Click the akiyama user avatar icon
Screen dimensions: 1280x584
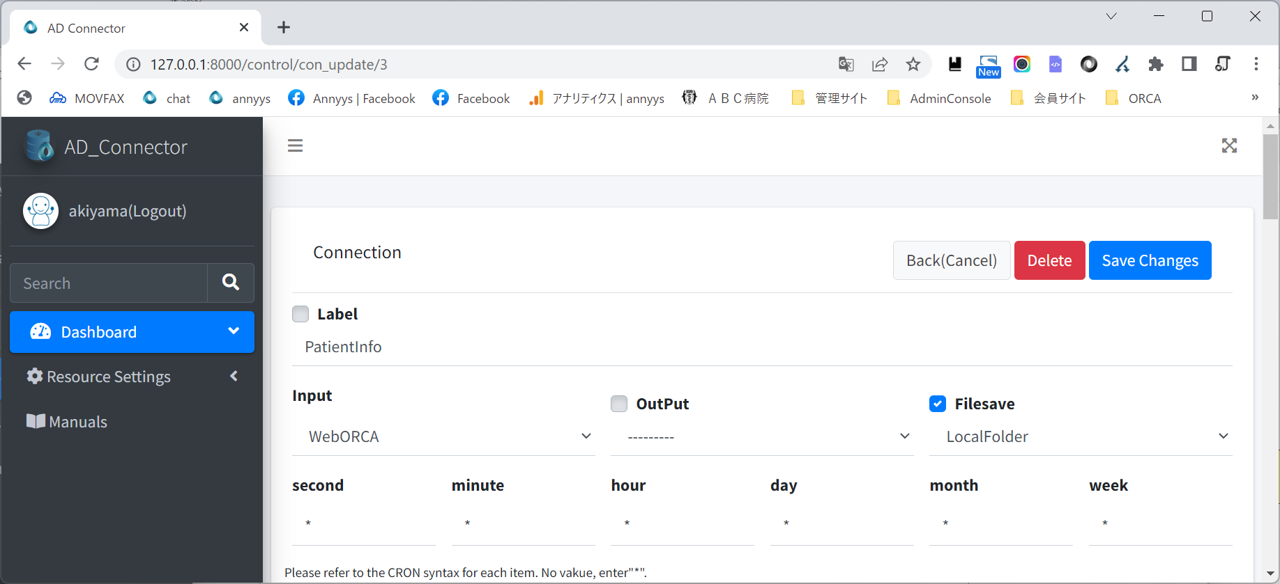(41, 211)
